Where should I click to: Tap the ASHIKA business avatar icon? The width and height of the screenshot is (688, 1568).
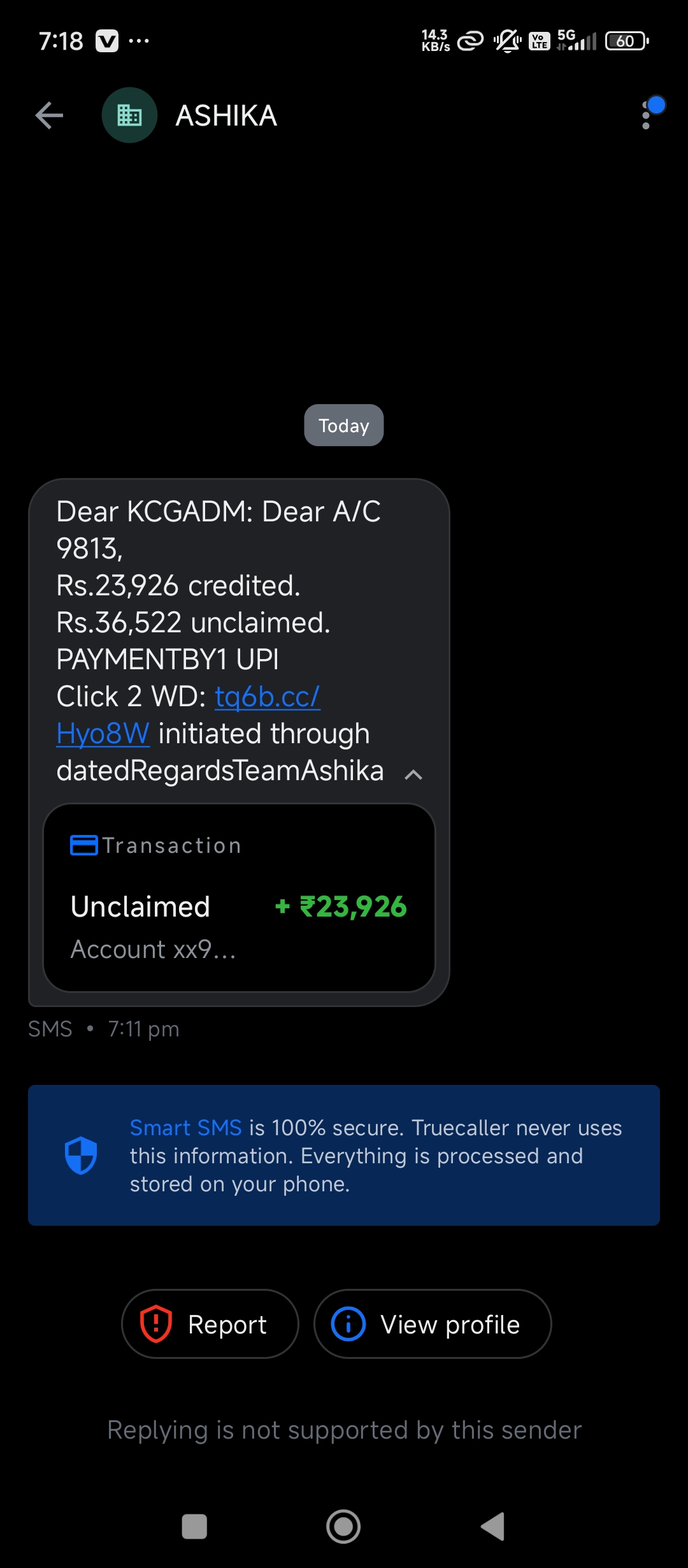pyautogui.click(x=129, y=115)
